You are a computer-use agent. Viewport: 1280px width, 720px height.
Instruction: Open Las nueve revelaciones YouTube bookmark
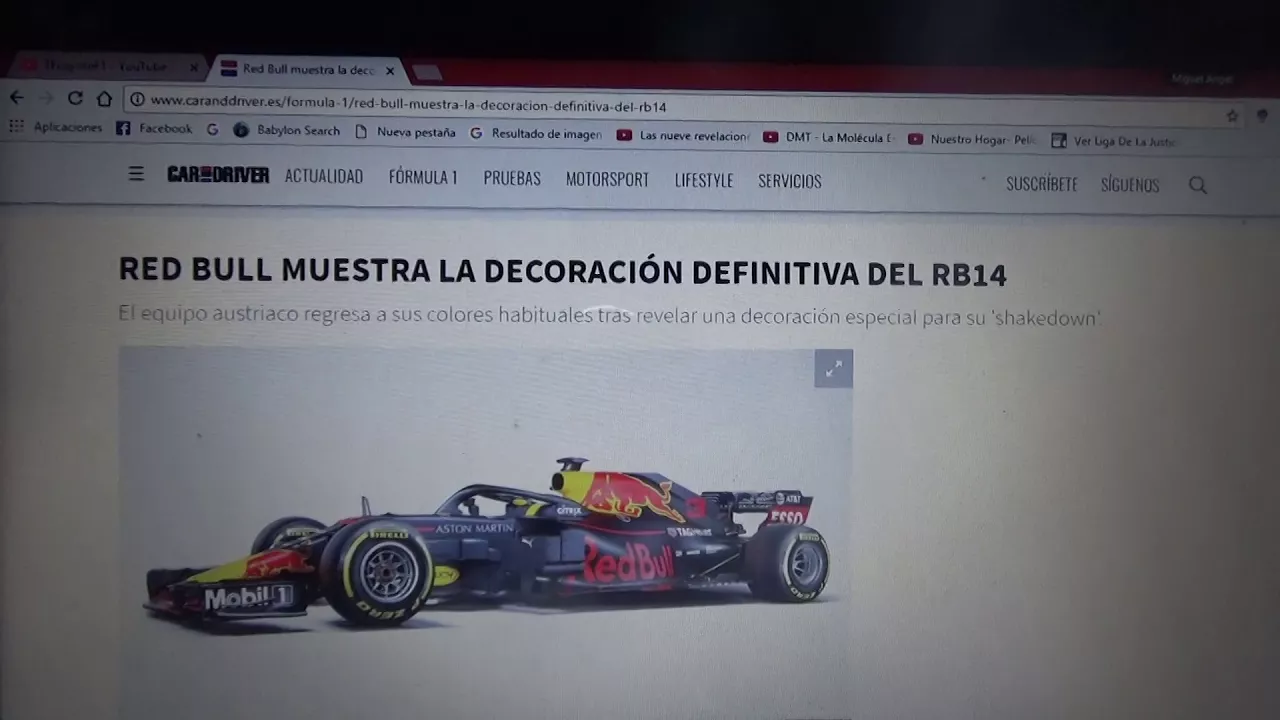[683, 135]
